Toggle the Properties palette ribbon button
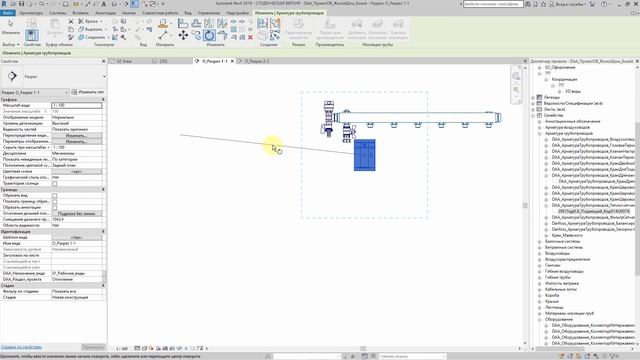 pyautogui.click(x=31, y=35)
